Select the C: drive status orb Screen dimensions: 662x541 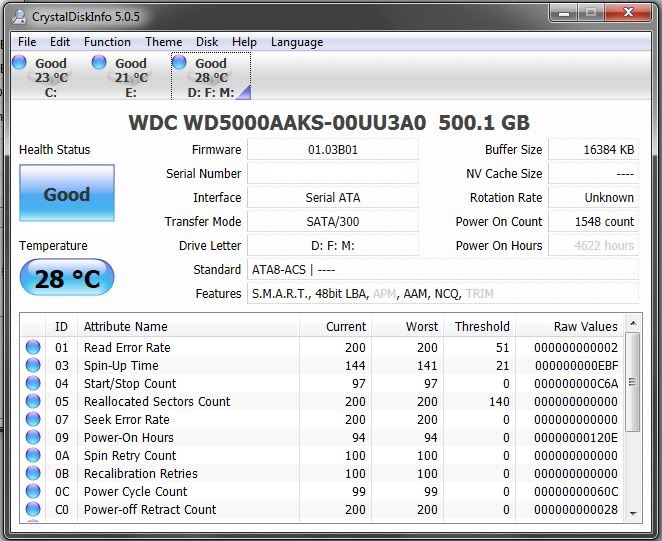pyautogui.click(x=19, y=63)
